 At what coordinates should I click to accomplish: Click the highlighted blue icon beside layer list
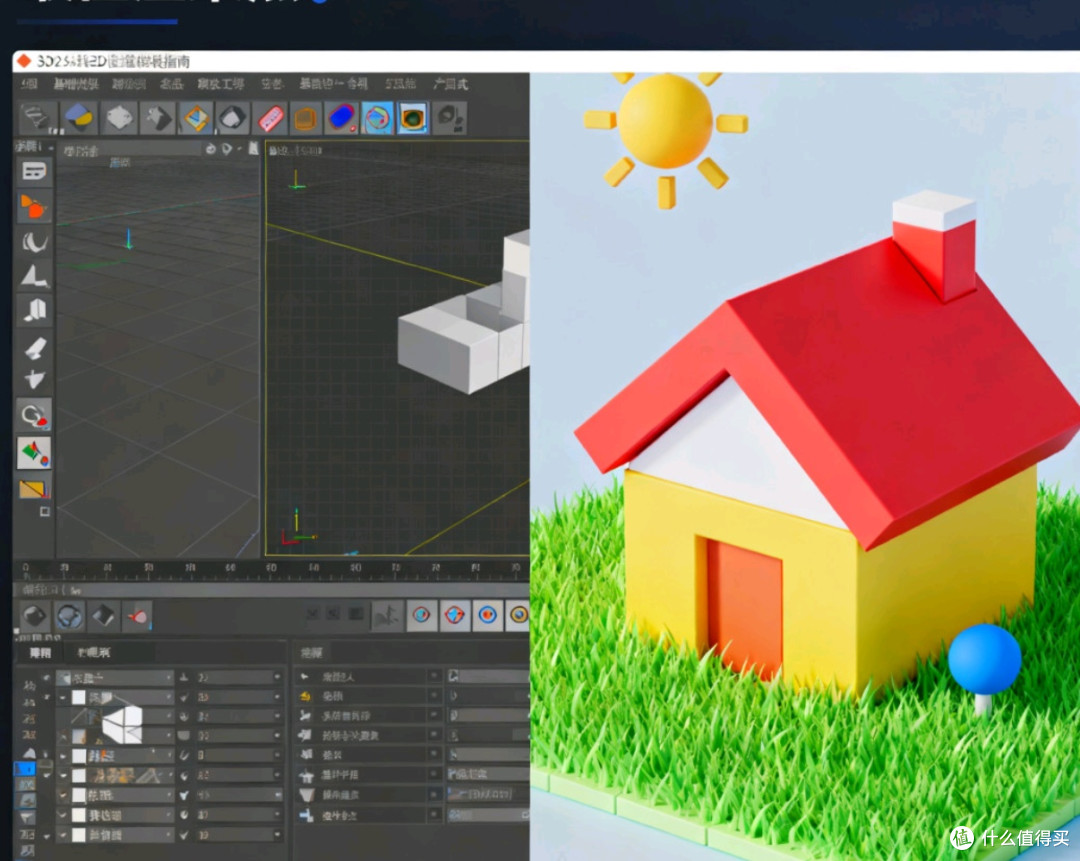[25, 767]
